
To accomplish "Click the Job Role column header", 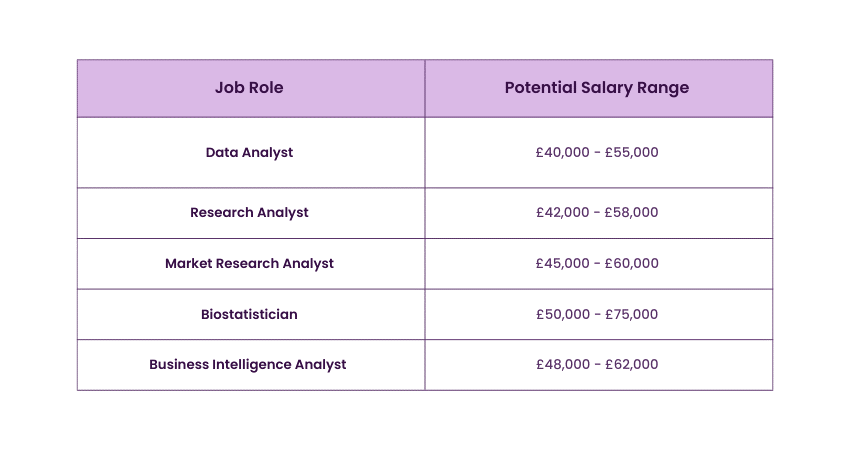I will [x=249, y=88].
